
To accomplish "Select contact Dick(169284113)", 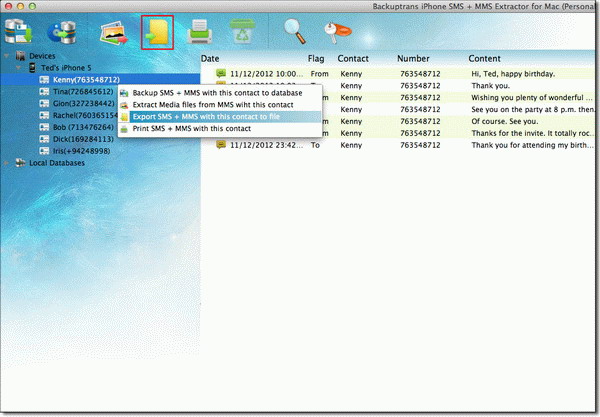I will (x=83, y=139).
